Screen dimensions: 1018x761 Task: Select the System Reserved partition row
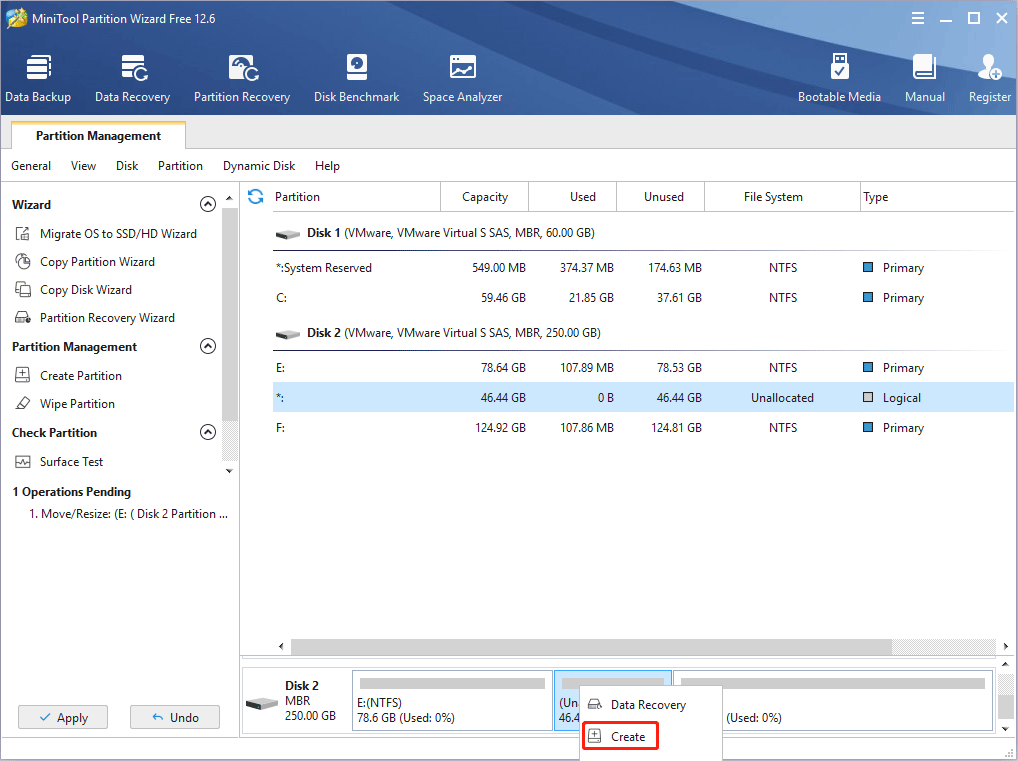[x=643, y=268]
